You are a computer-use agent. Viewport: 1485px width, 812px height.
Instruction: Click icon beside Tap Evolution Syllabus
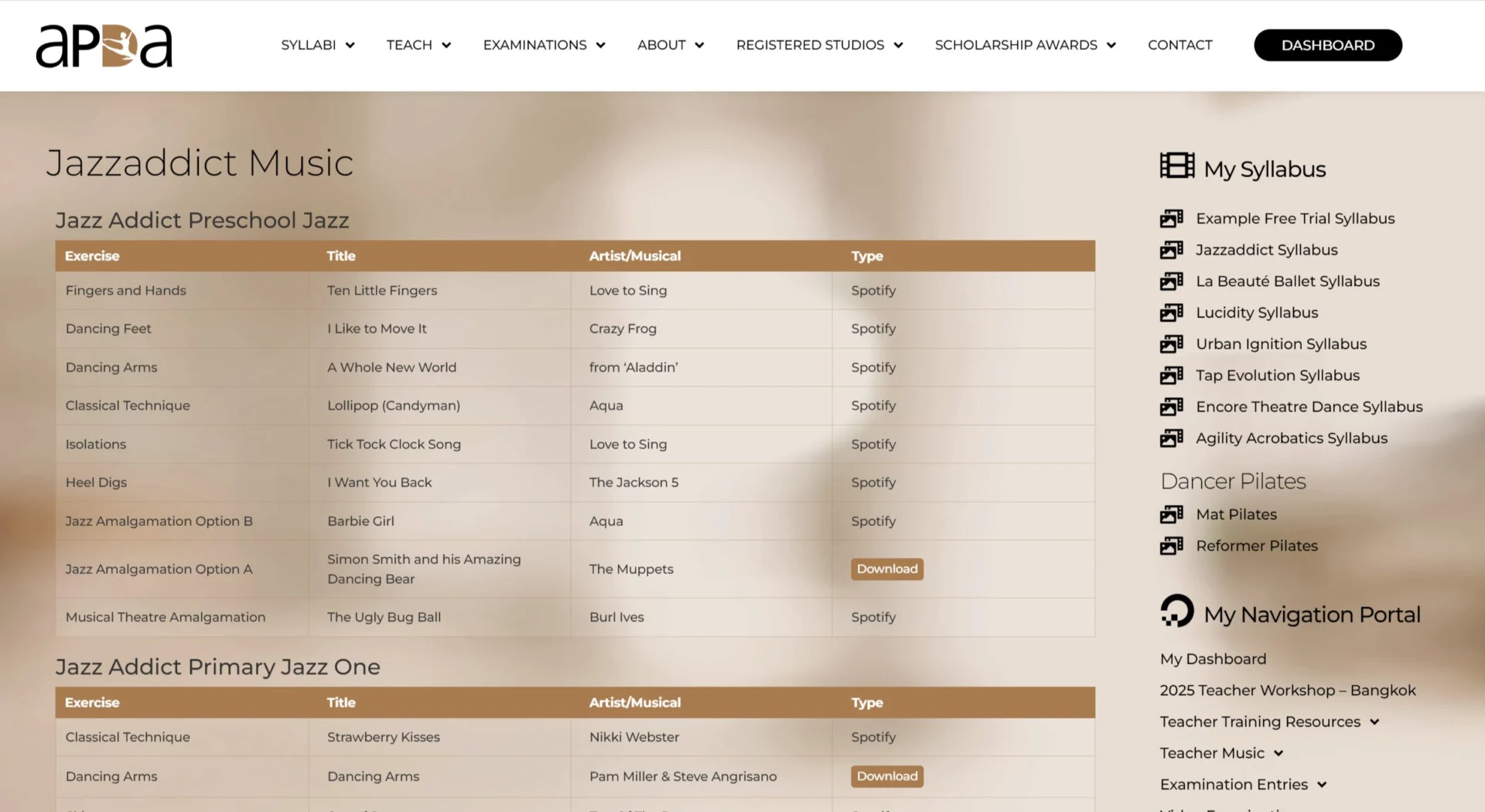1171,375
